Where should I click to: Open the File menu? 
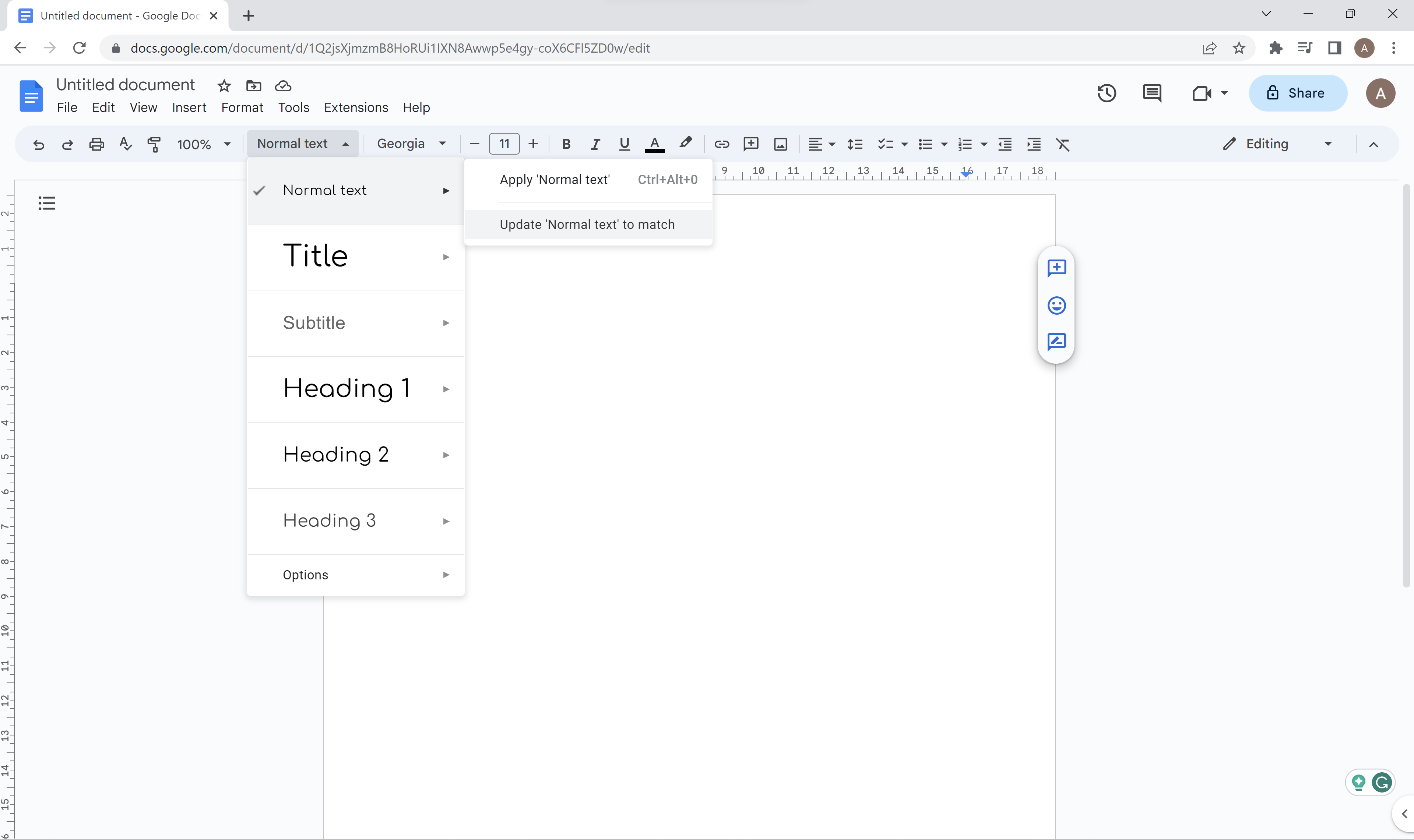(67, 107)
